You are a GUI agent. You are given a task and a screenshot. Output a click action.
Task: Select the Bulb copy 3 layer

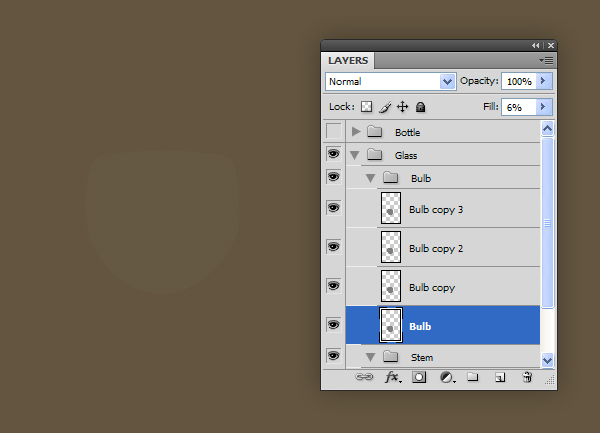pos(443,208)
